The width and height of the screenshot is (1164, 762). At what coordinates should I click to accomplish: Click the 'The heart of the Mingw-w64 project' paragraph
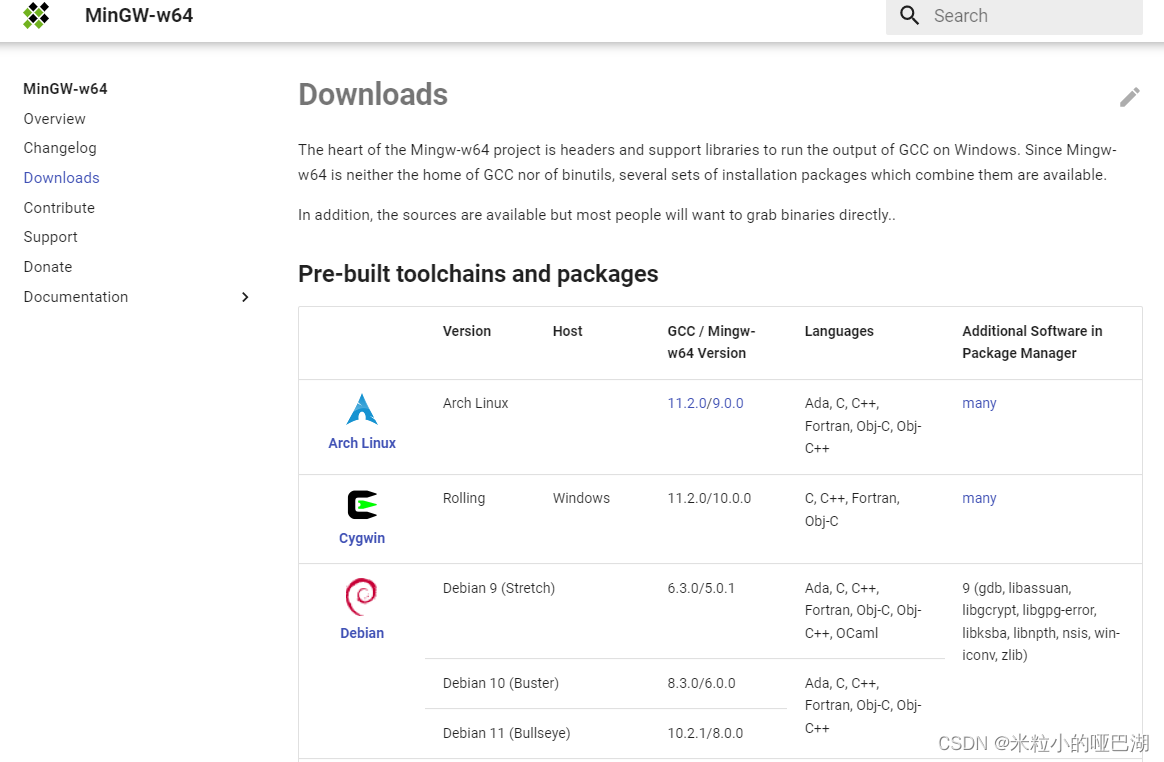click(x=707, y=162)
